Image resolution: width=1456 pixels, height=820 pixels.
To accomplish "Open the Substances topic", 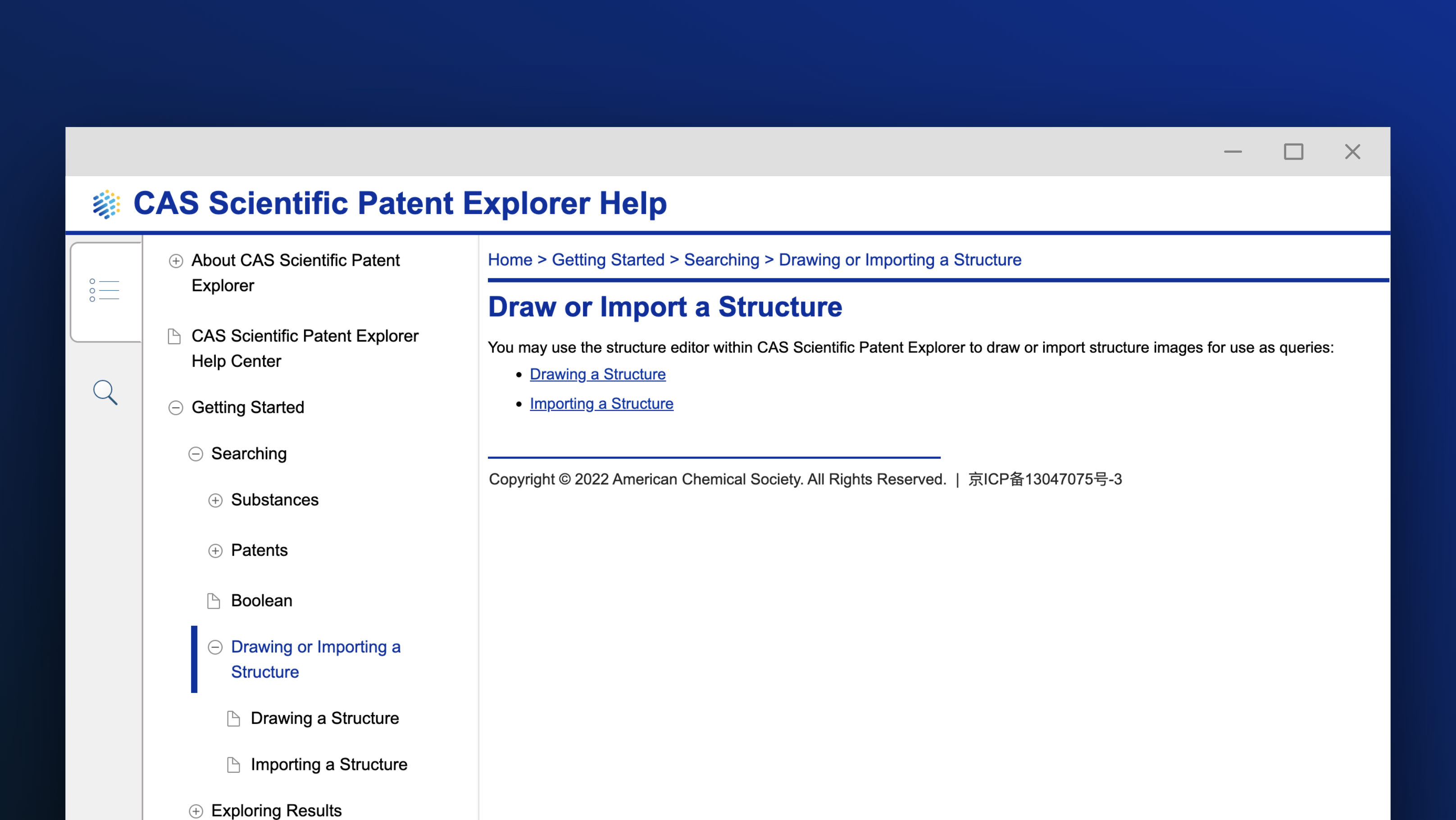I will [x=275, y=500].
